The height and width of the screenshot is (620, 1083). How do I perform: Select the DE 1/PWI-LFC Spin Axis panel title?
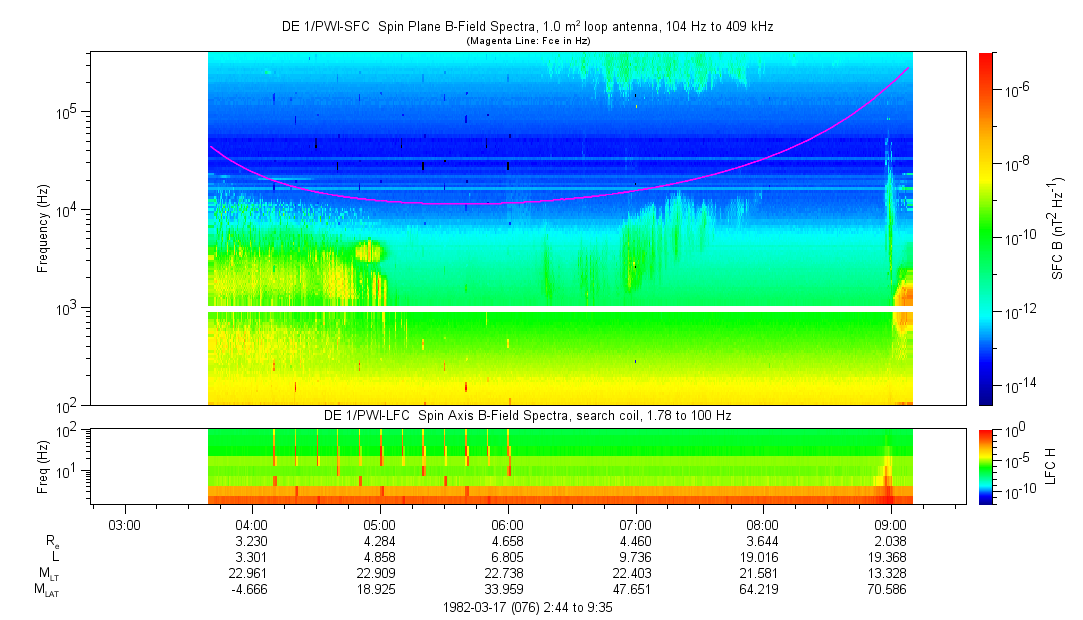527,415
